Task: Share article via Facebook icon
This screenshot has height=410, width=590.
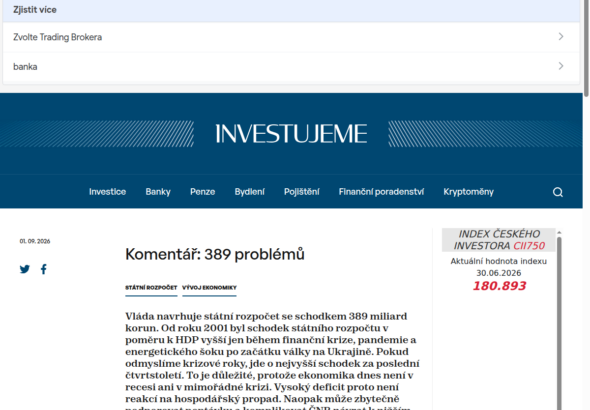Action: [44, 269]
